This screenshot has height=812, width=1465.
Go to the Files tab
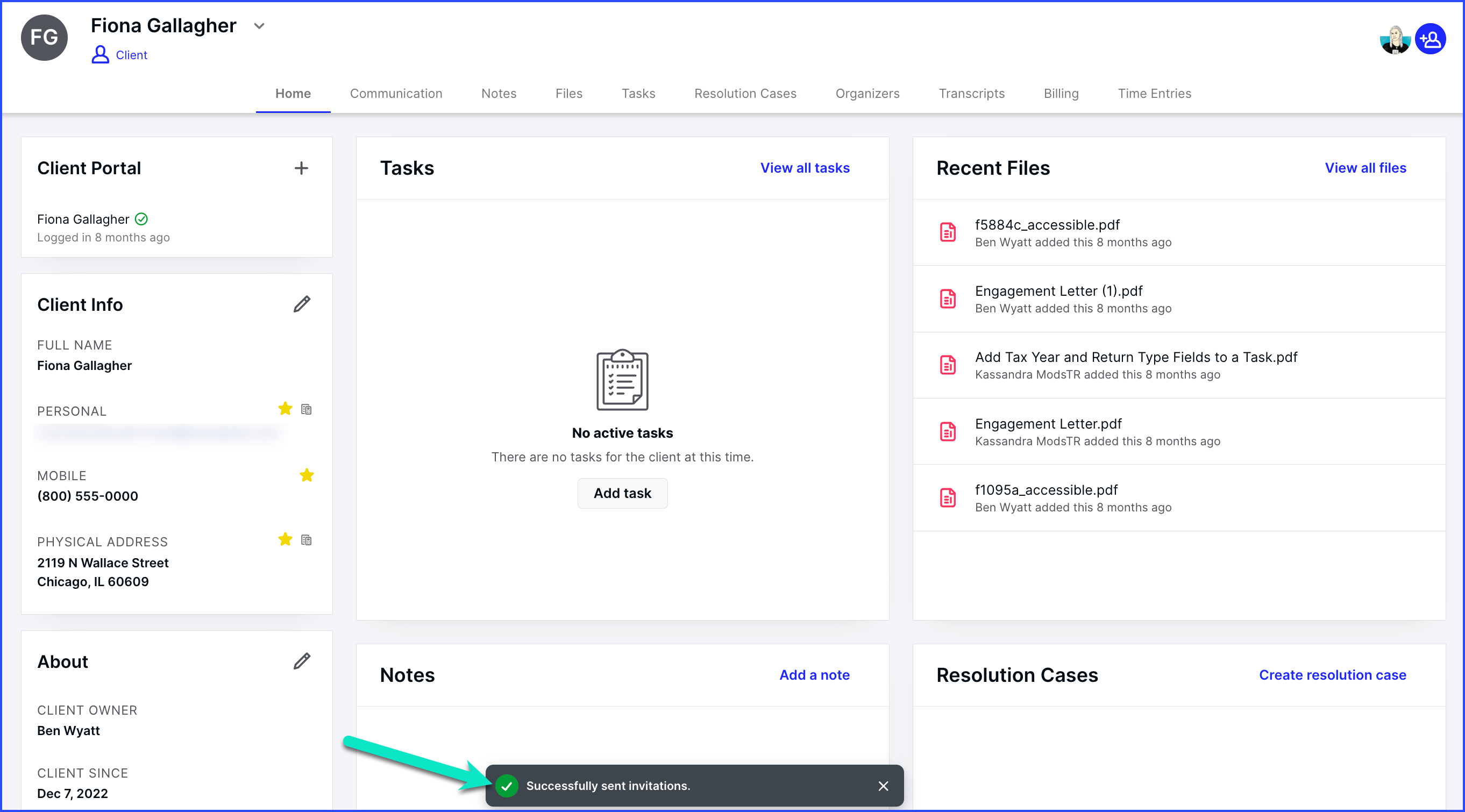click(x=568, y=94)
